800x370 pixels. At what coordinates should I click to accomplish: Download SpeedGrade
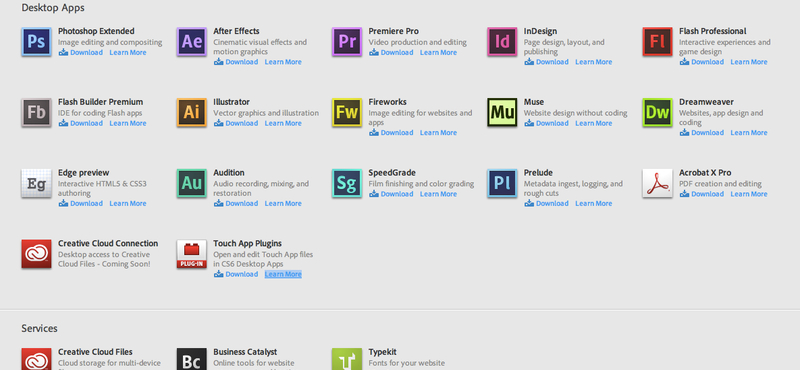click(391, 194)
